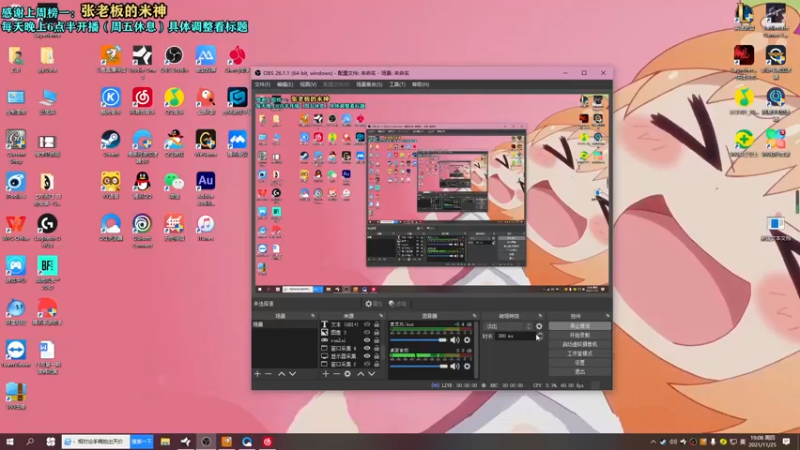Click the blue 搜索一下 taskbar button
The width and height of the screenshot is (800, 450).
pyautogui.click(x=141, y=441)
